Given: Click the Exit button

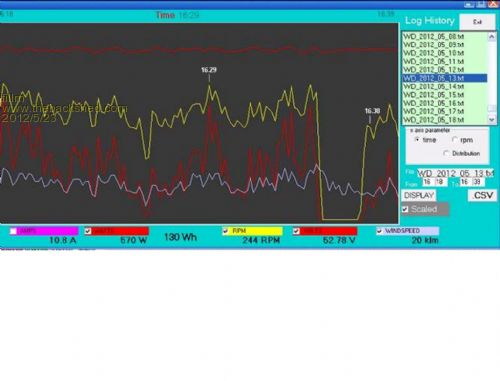Looking at the screenshot, I should point(477,22).
